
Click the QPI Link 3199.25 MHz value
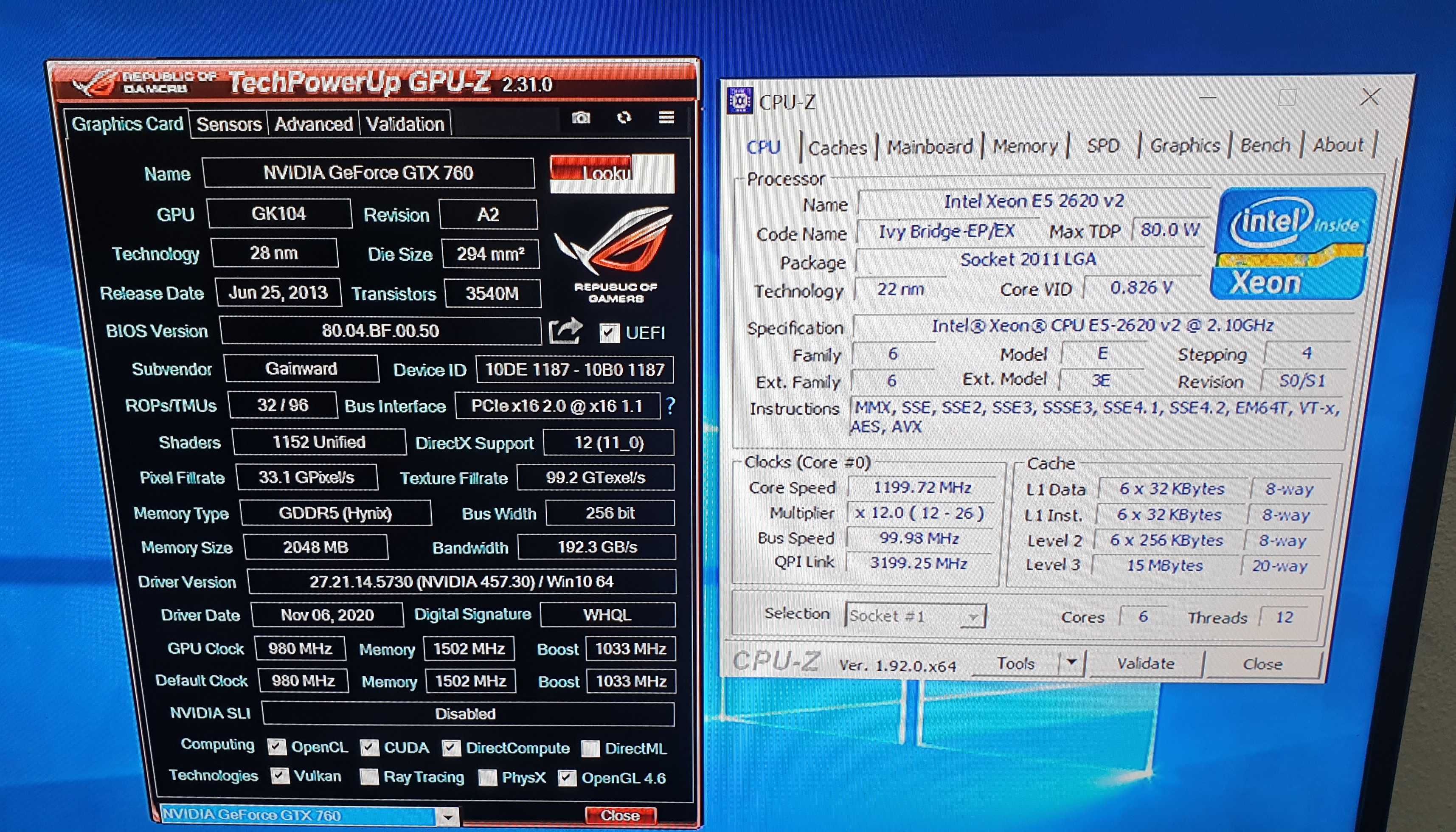click(x=919, y=563)
